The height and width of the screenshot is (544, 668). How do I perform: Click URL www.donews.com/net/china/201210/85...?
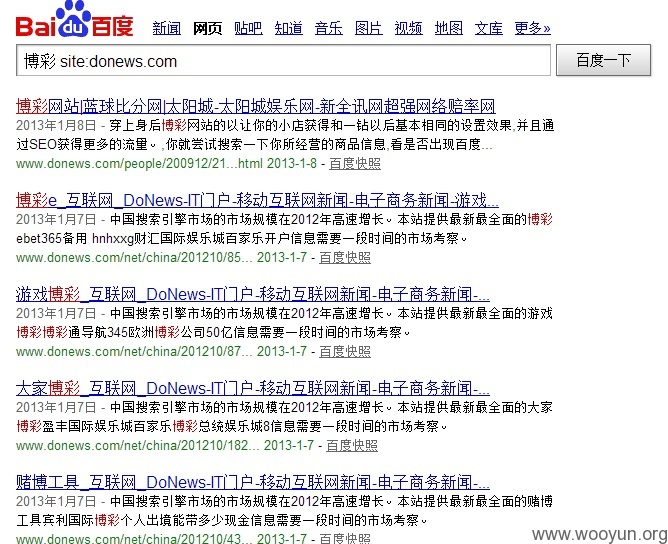(x=134, y=258)
